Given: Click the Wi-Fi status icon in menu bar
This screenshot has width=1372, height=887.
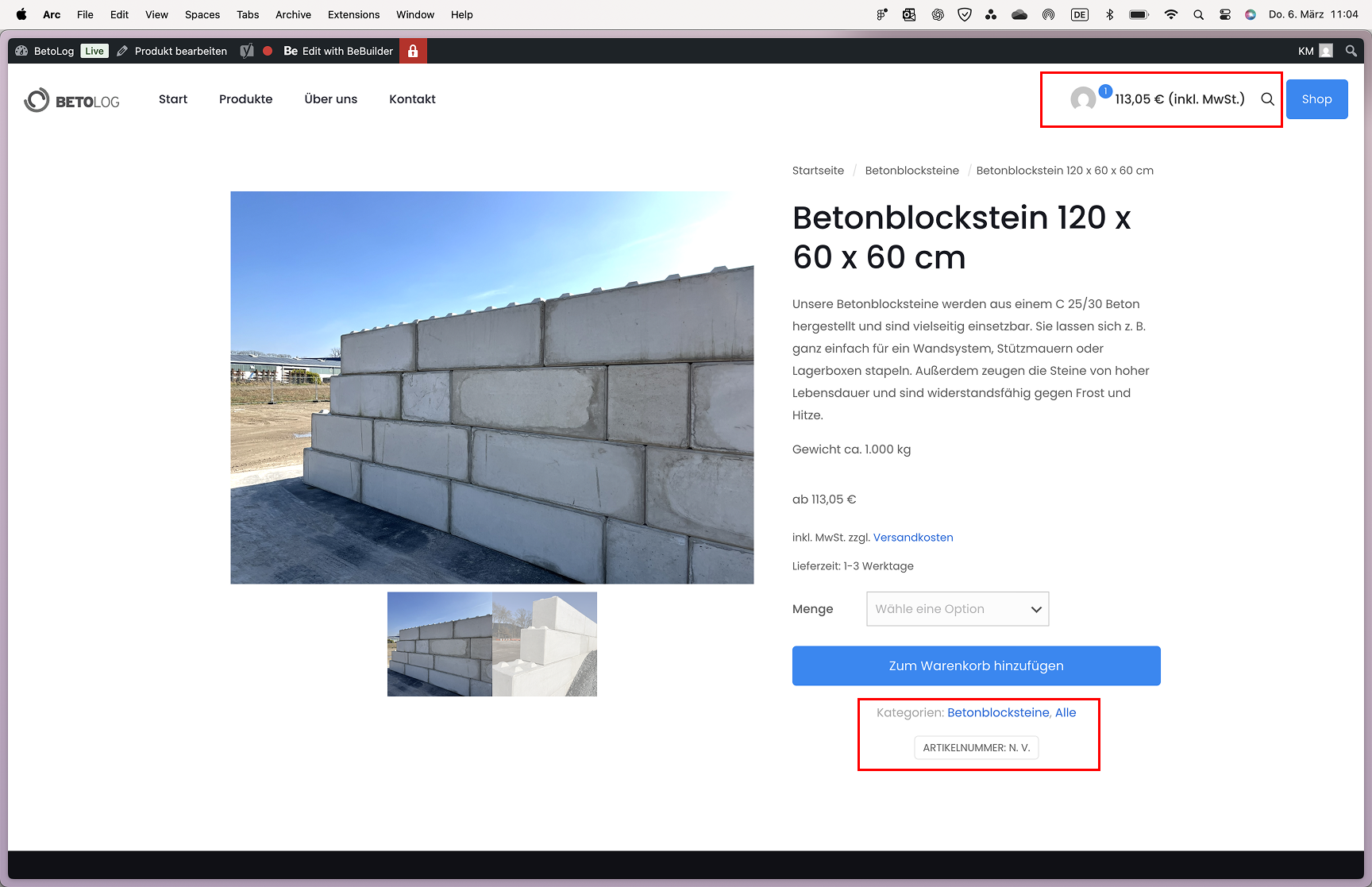Looking at the screenshot, I should (1170, 14).
